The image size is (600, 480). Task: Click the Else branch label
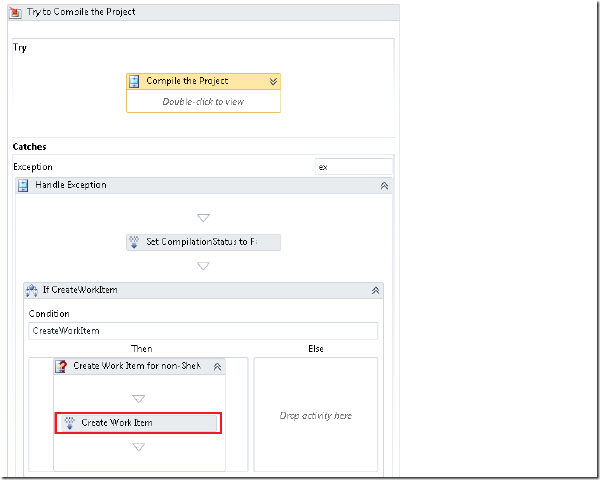pos(316,349)
